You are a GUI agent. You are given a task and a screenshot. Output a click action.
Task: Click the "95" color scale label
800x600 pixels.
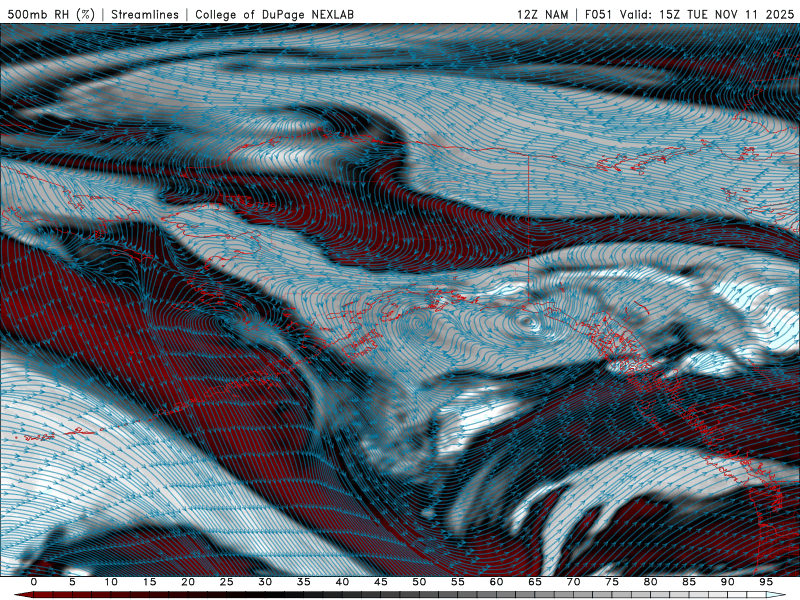click(766, 582)
